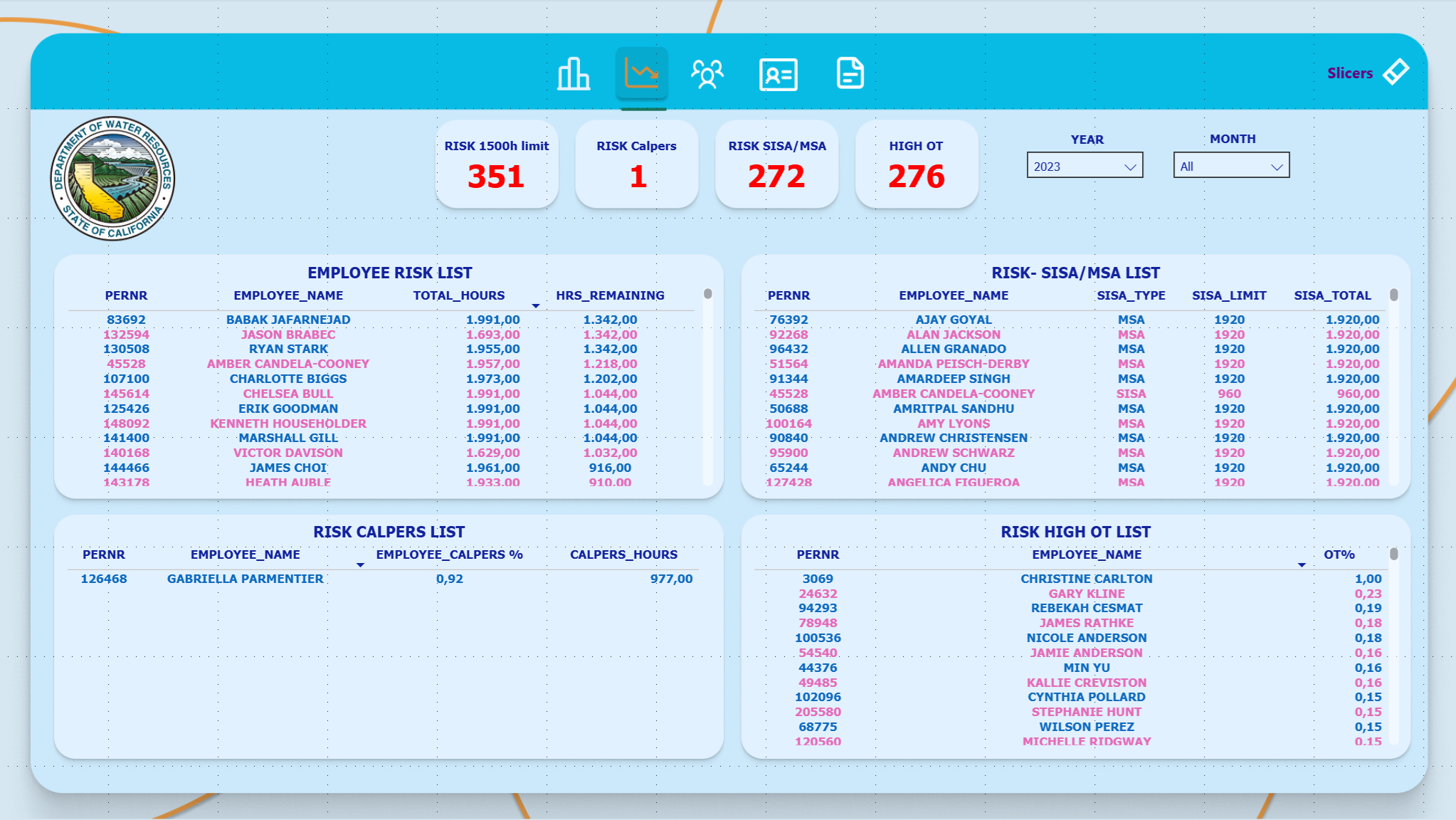The image size is (1456, 820).
Task: Click the TOTAL_HOURS sort arrow indicator
Action: pos(535,306)
